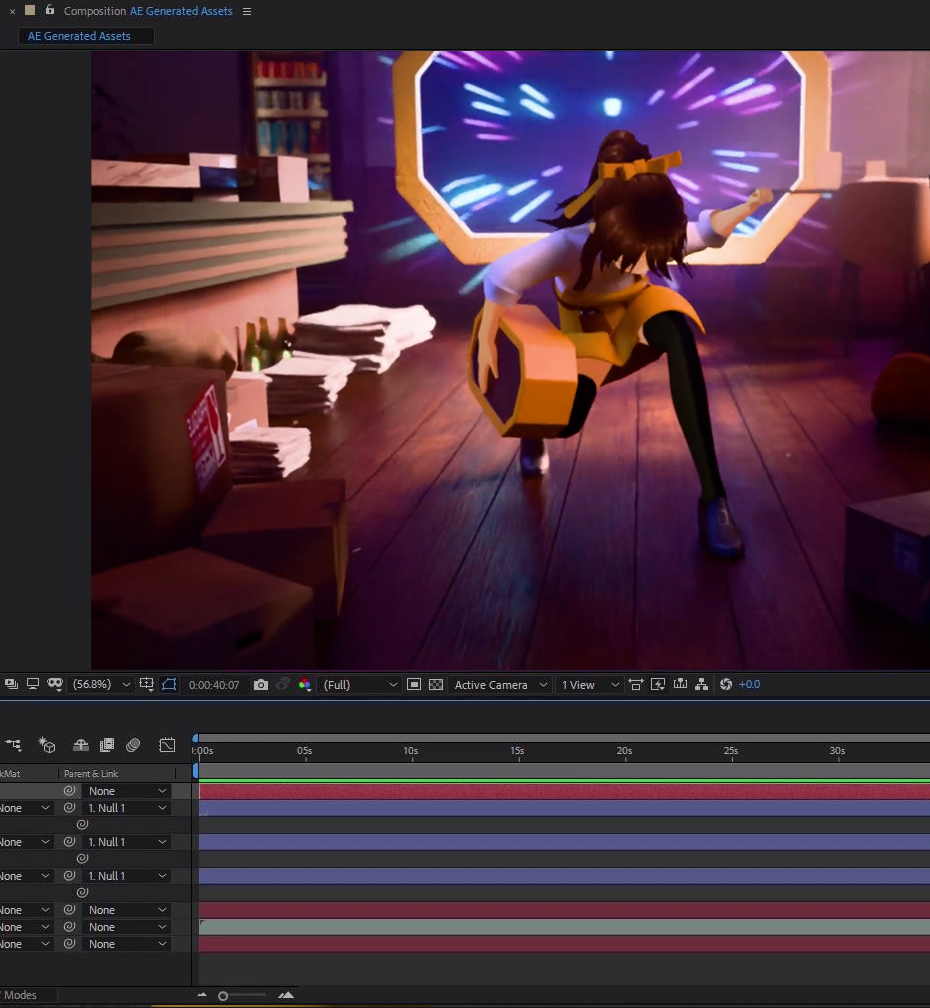Open the Composition panel hamburger menu

tap(247, 12)
